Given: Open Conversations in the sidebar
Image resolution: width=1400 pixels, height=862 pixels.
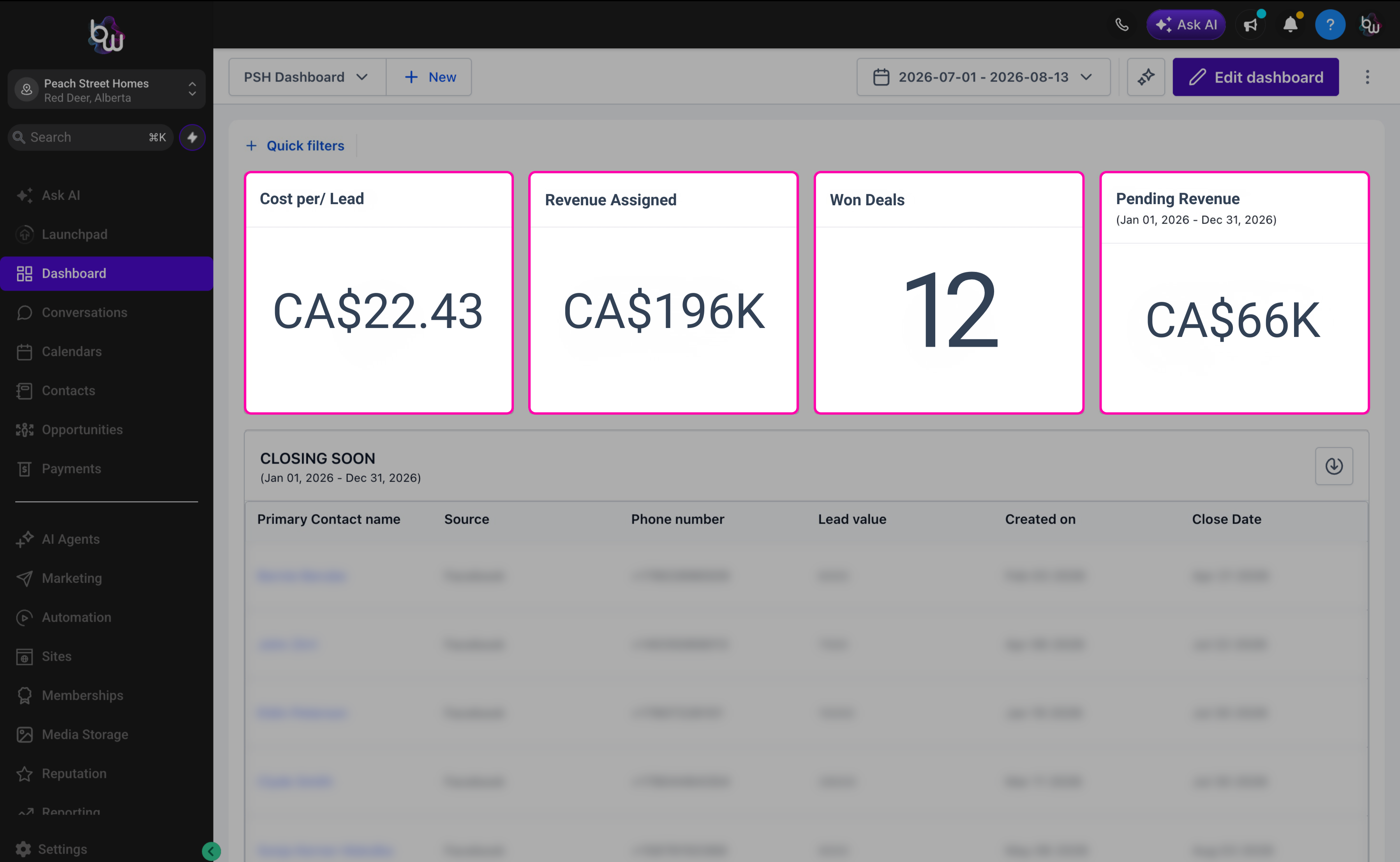Looking at the screenshot, I should click(107, 312).
